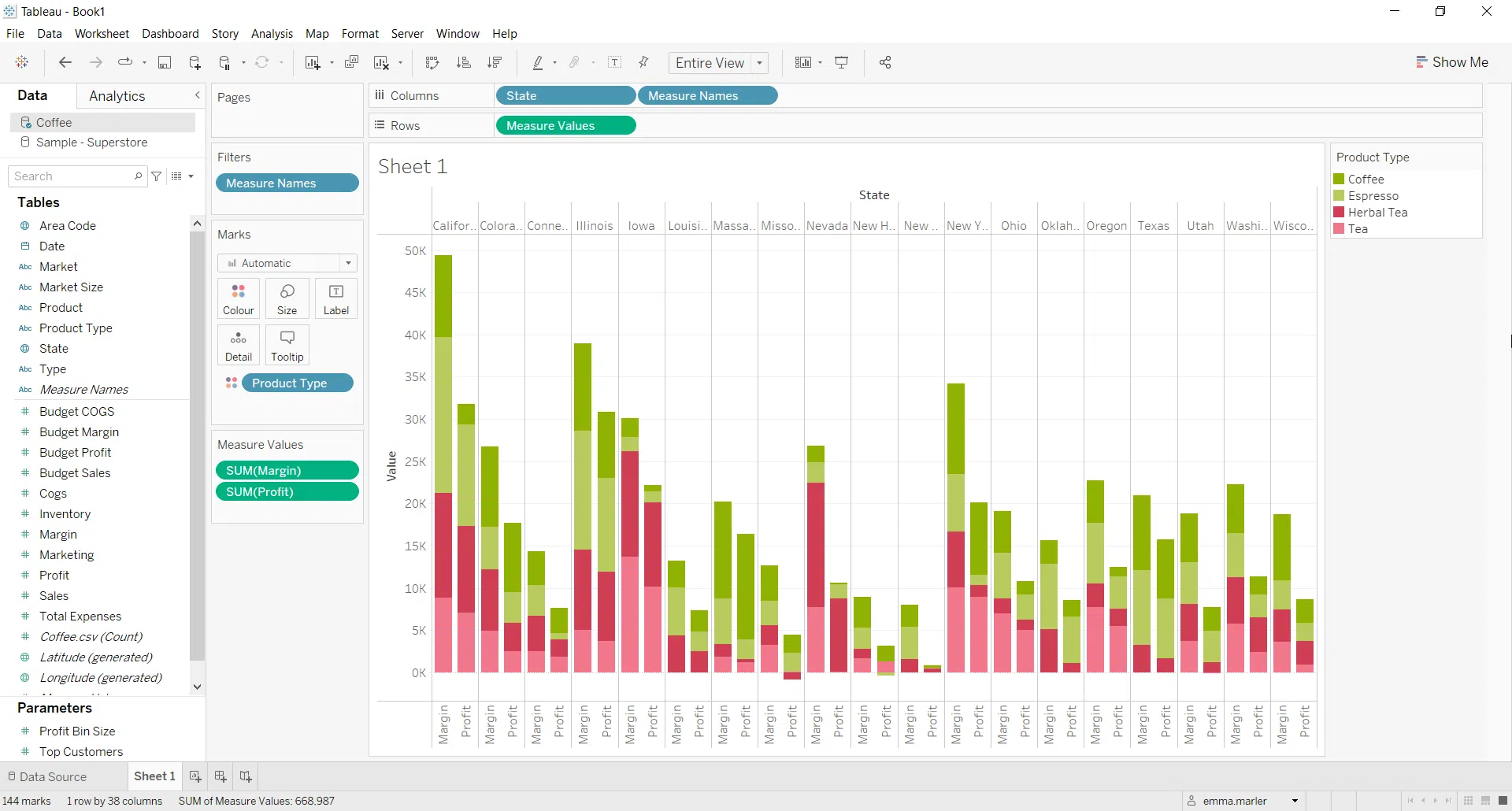Swap rows and columns in the toolbar
Image resolution: width=1512 pixels, height=811 pixels.
(432, 62)
